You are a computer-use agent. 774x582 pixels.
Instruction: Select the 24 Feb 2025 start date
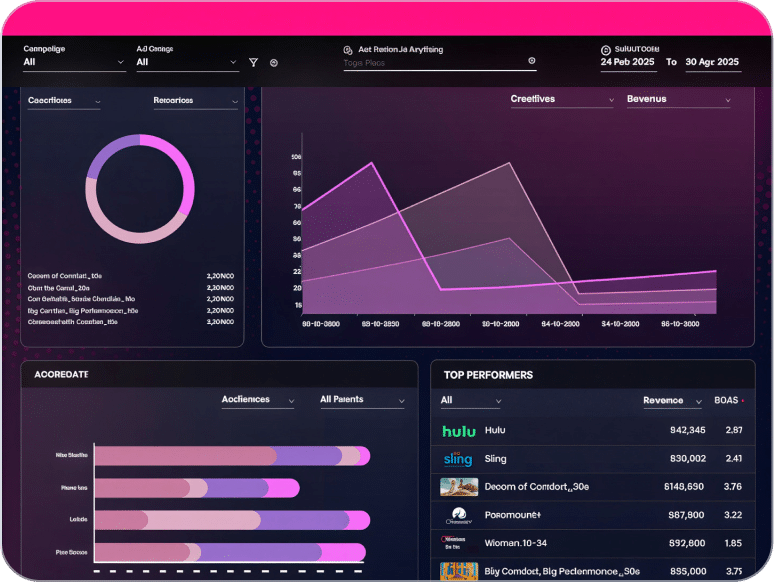627,62
